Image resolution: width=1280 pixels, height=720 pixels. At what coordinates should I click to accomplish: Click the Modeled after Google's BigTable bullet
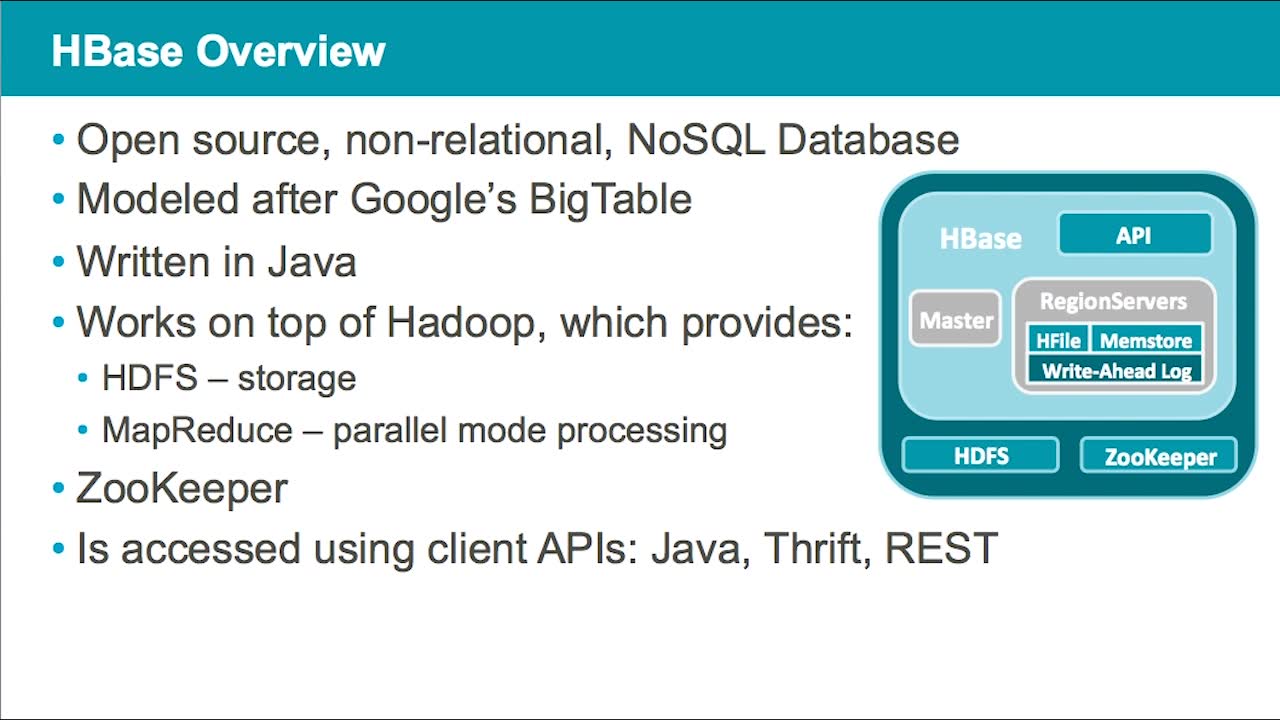(384, 199)
